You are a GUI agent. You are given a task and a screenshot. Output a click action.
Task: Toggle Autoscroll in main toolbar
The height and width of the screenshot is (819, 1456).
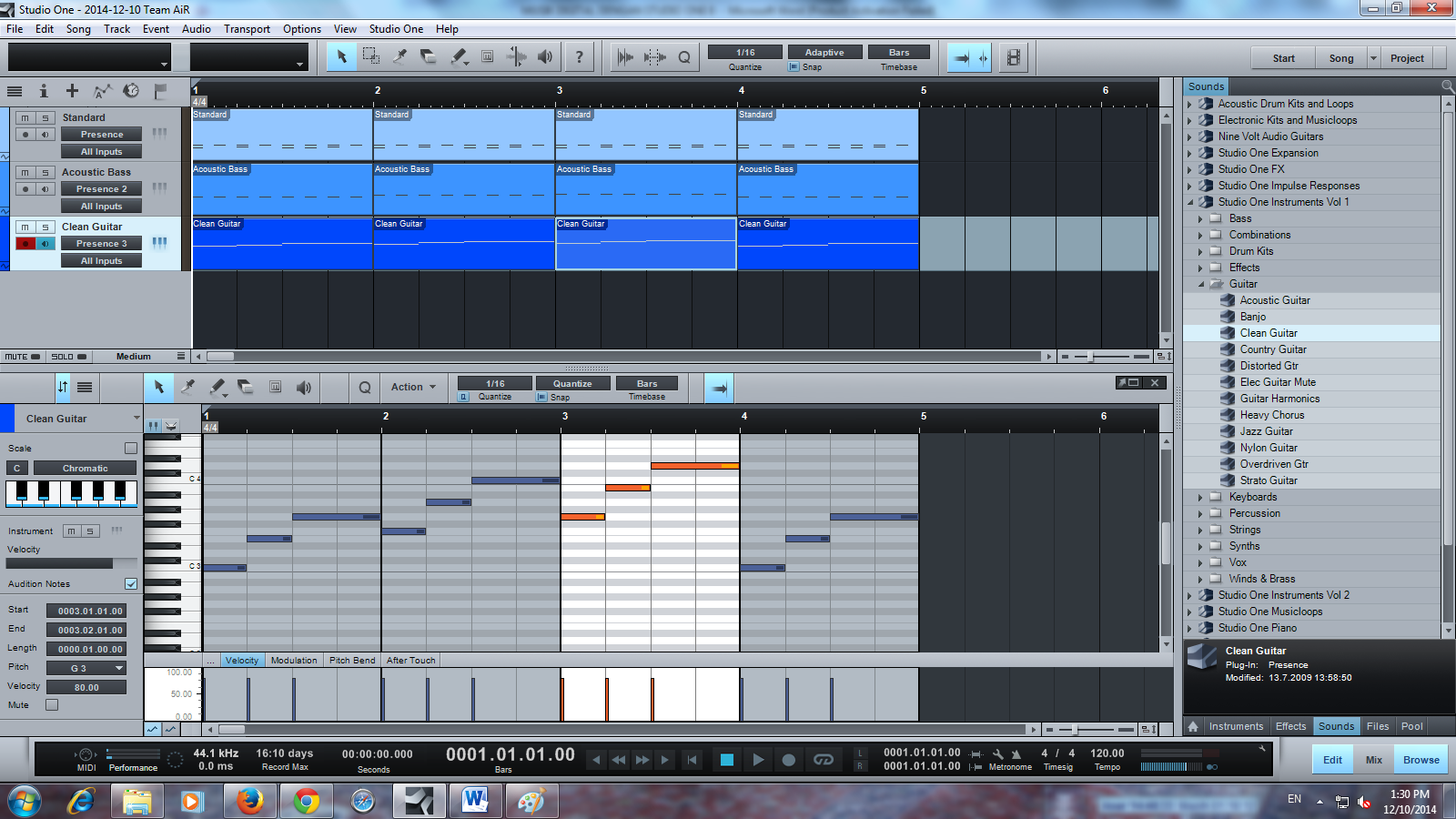(961, 57)
